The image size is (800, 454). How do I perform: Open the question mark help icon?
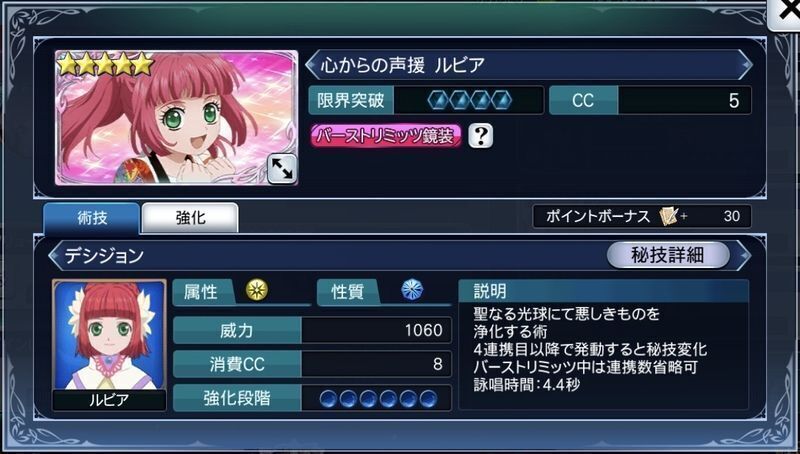click(x=481, y=135)
